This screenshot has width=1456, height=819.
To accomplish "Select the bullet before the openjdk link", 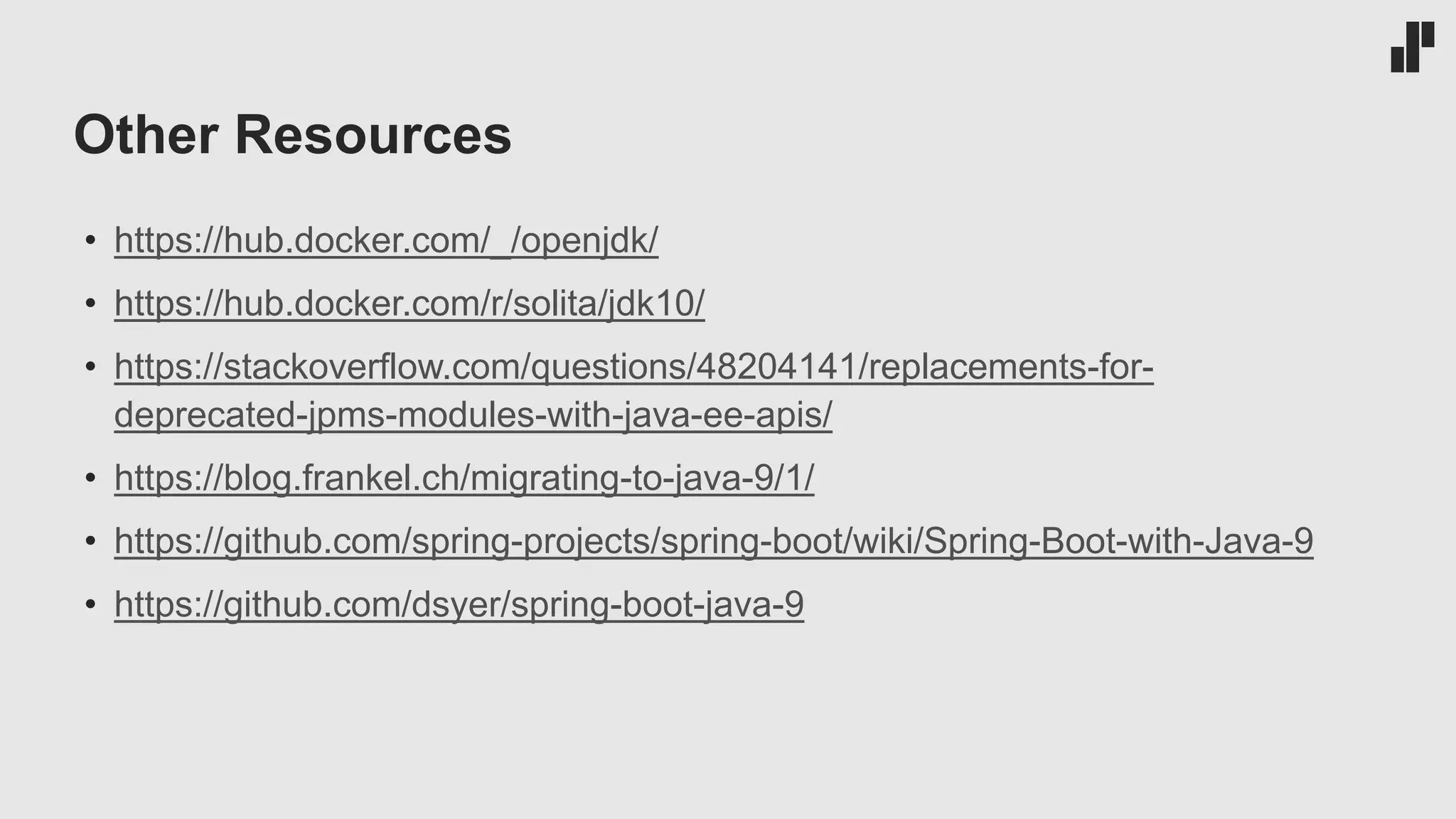I will tap(90, 241).
